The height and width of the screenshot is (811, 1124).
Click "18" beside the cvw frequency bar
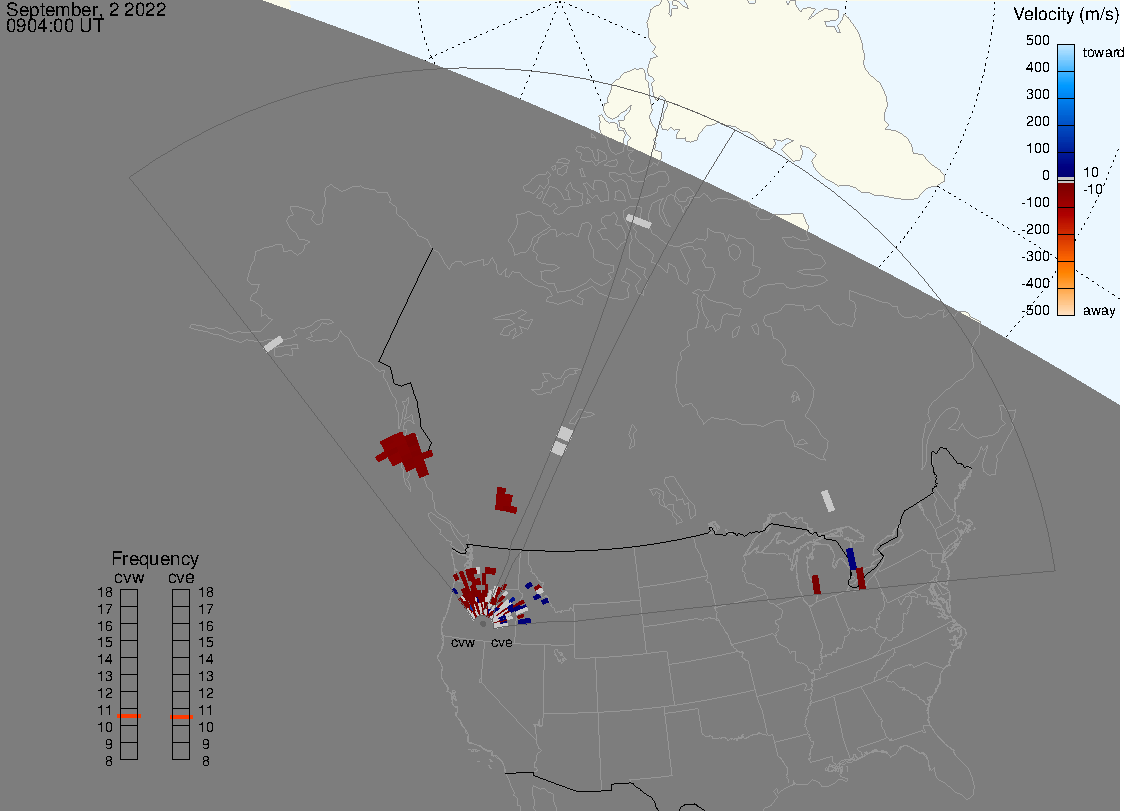pos(105,592)
